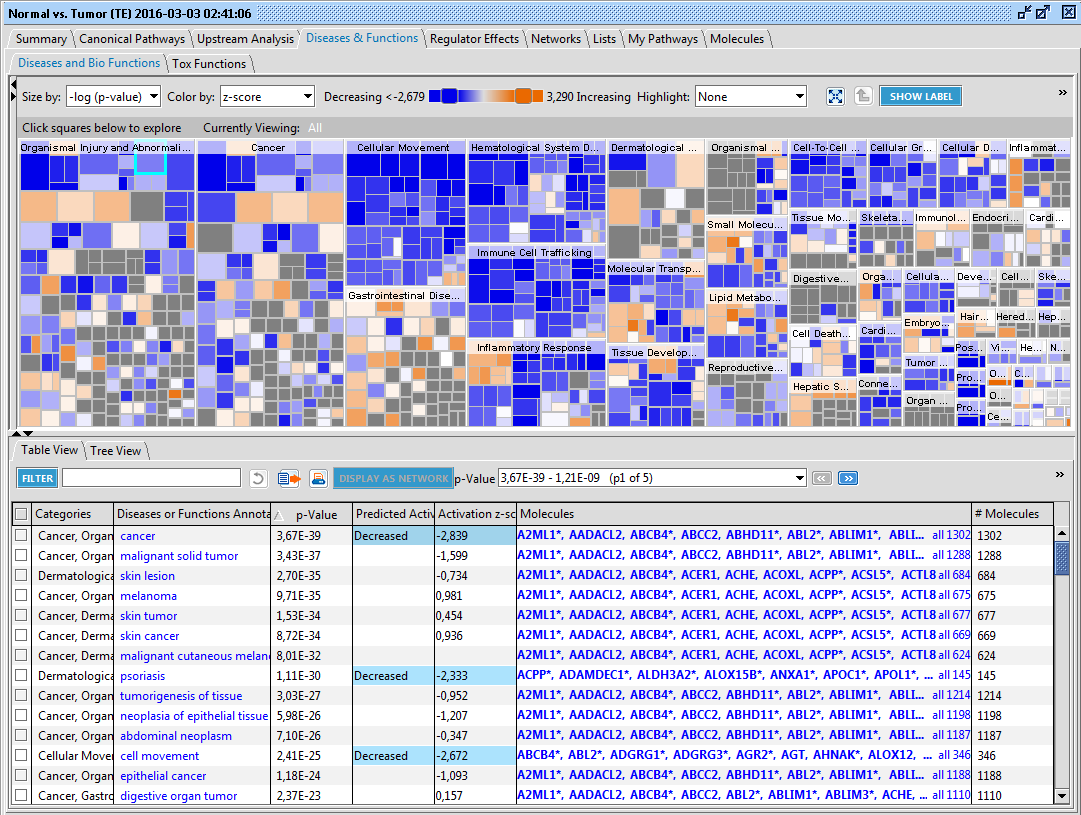Click the fit-to-view zoom icon
1081x815 pixels.
pos(835,97)
